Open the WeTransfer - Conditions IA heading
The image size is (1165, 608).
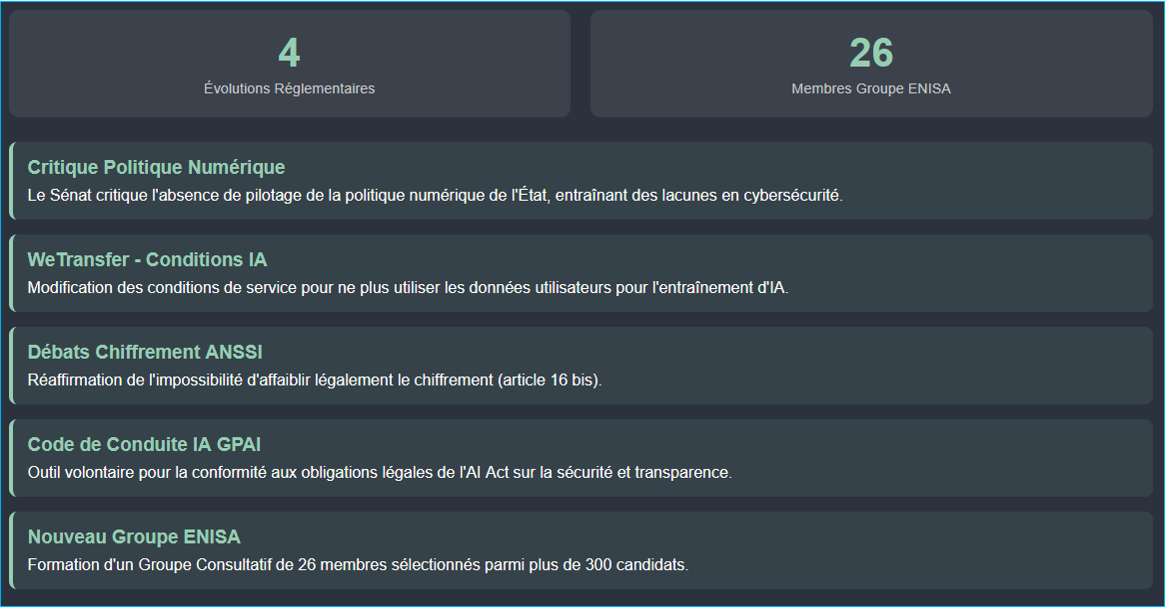[x=147, y=259]
